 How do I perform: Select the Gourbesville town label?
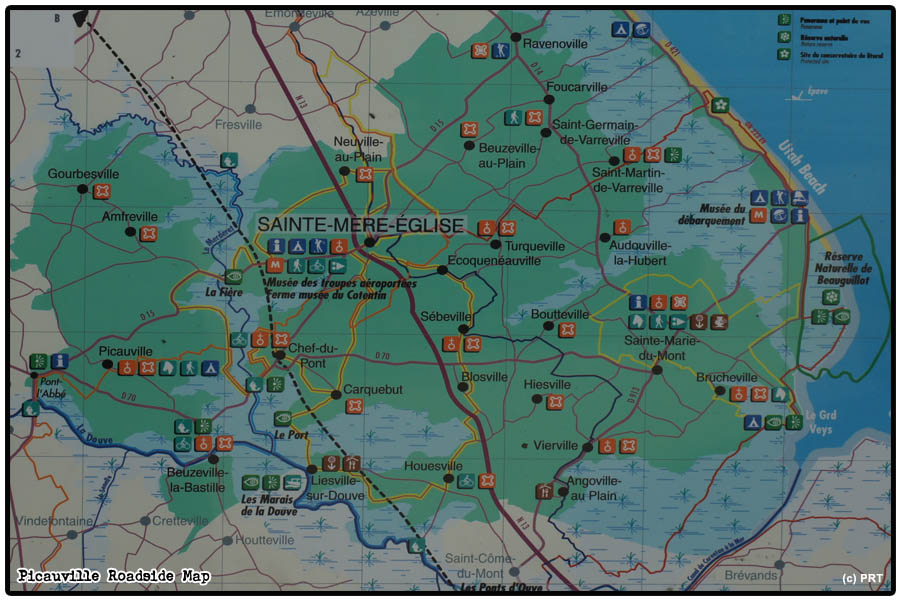point(82,173)
